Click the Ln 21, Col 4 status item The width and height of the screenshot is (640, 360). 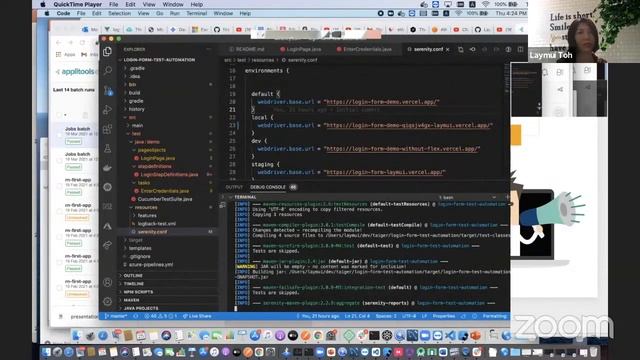coord(357,316)
